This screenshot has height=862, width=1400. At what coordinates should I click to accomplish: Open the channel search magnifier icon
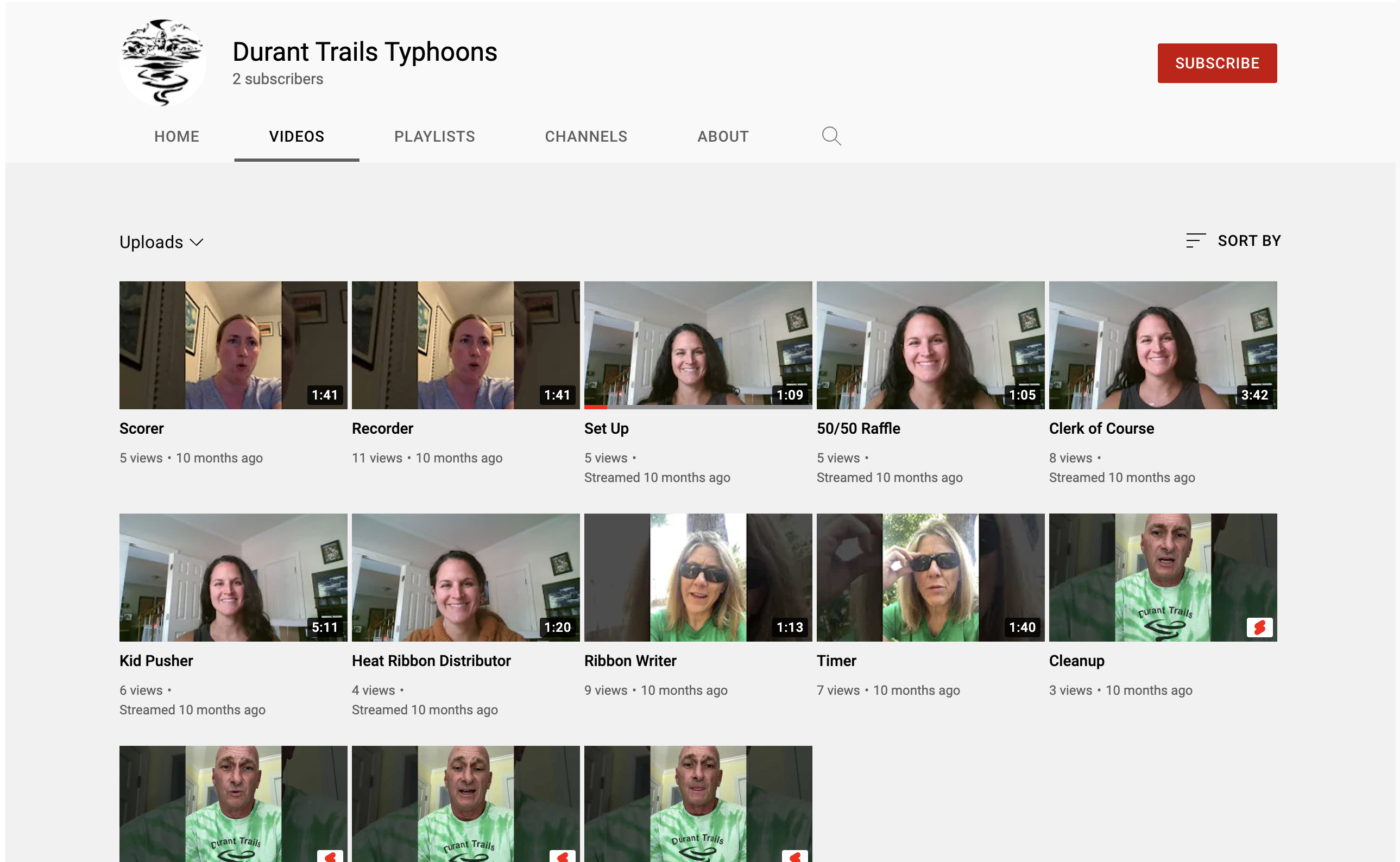[x=831, y=136]
